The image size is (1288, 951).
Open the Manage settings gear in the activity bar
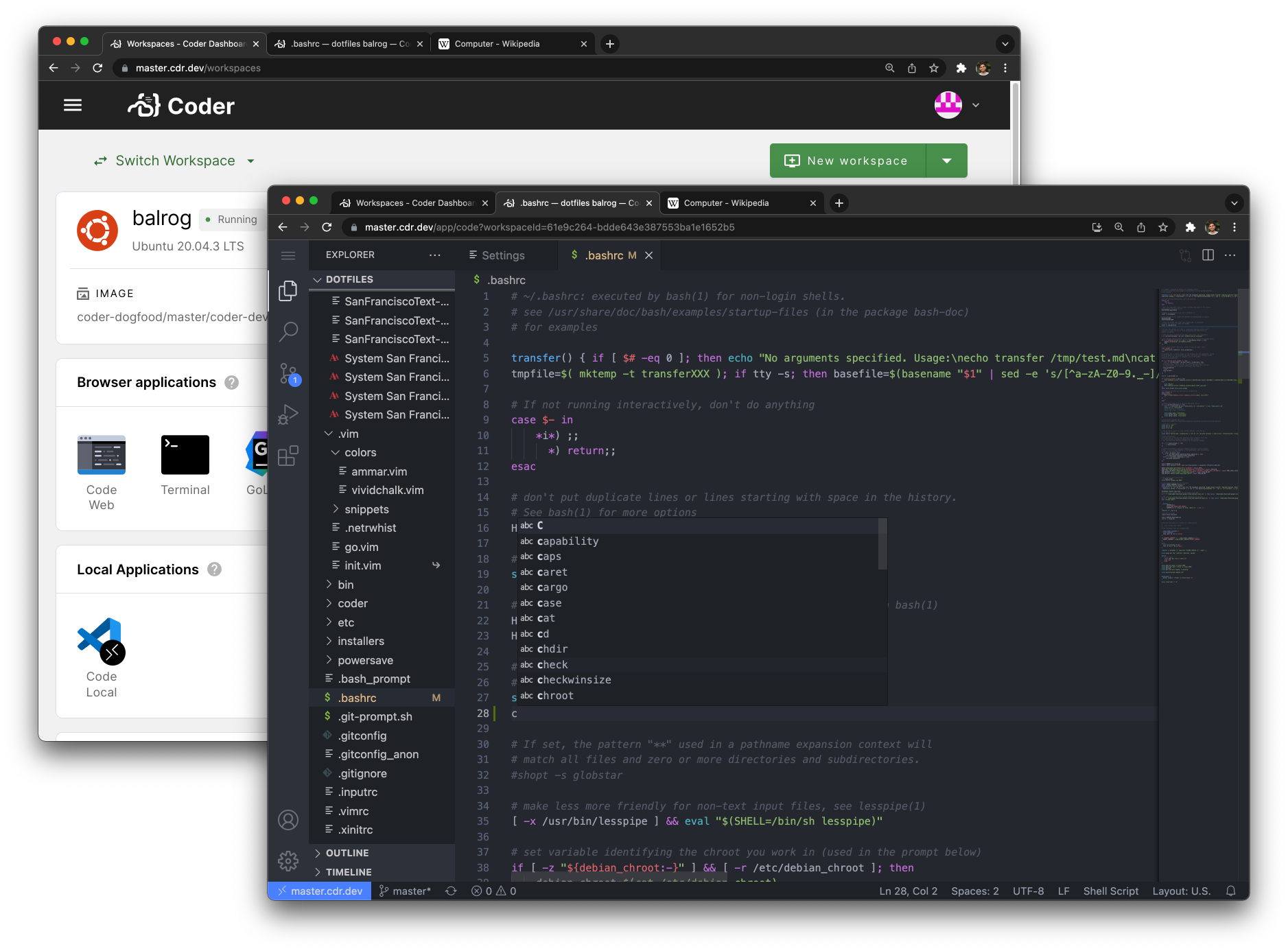pos(288,861)
